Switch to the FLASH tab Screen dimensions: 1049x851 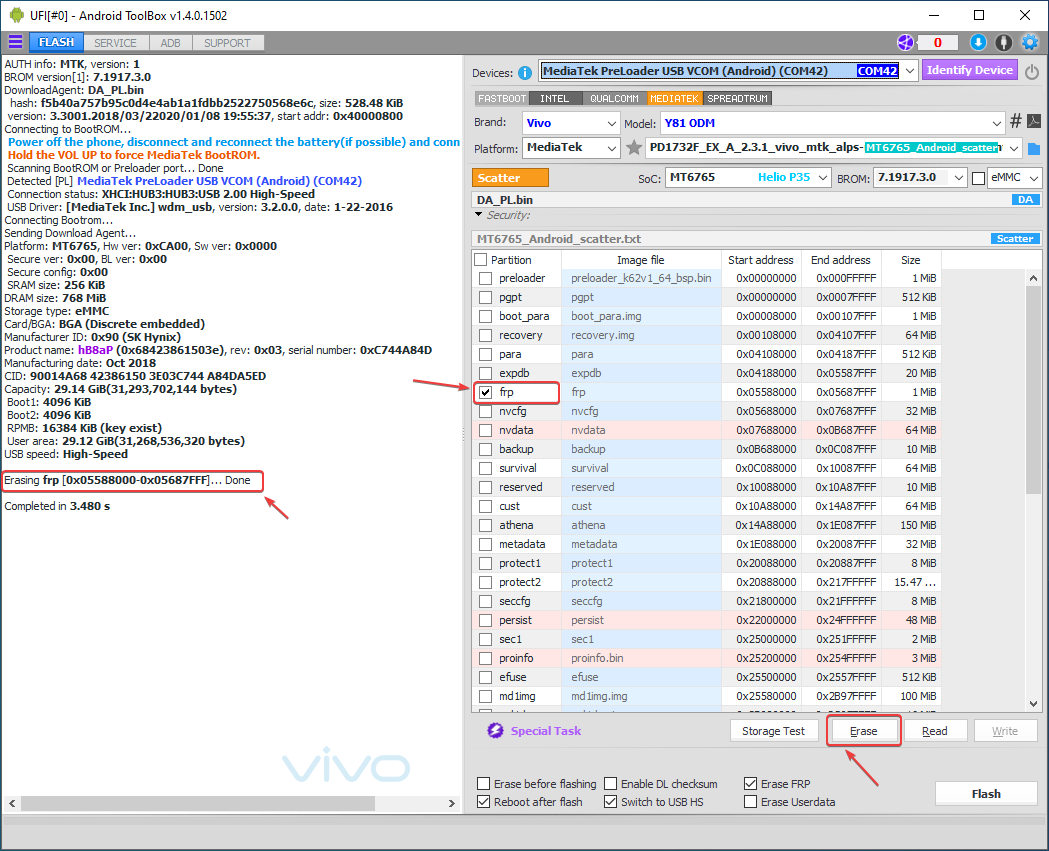pos(56,42)
